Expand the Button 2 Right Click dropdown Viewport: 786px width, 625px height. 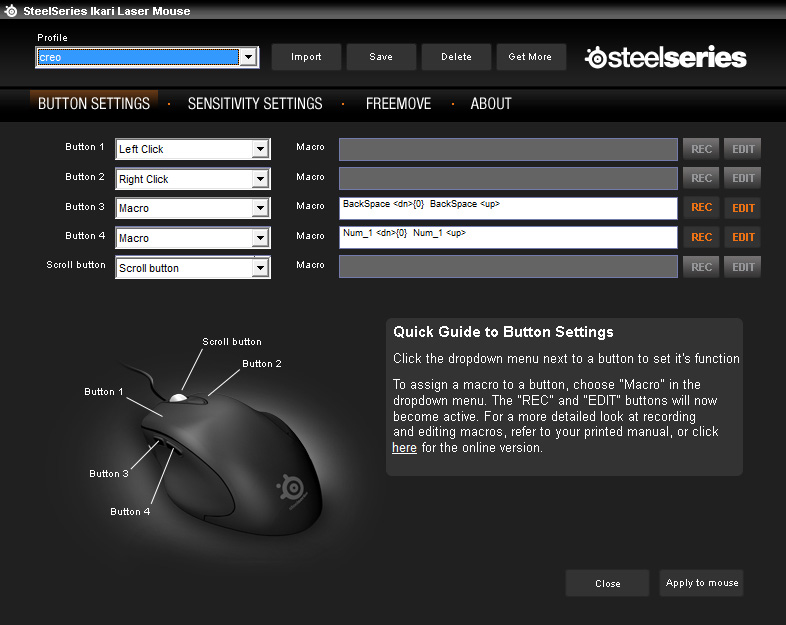(x=260, y=179)
